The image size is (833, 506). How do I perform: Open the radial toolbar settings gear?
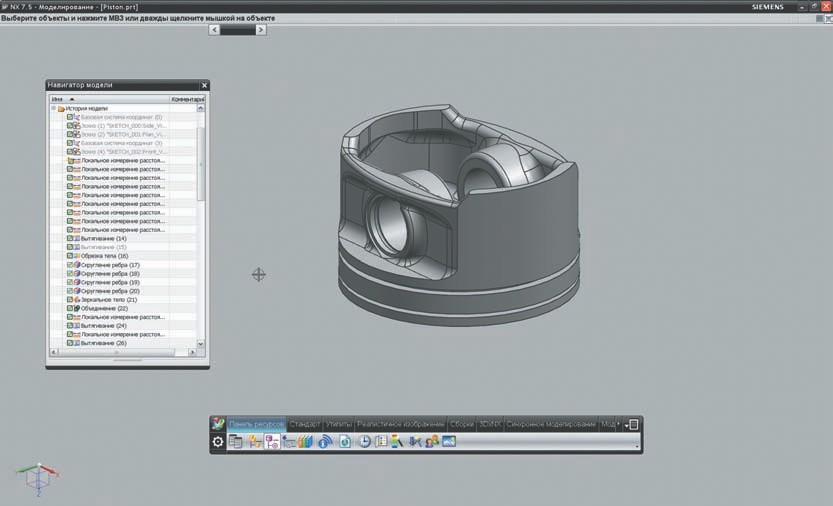click(218, 442)
